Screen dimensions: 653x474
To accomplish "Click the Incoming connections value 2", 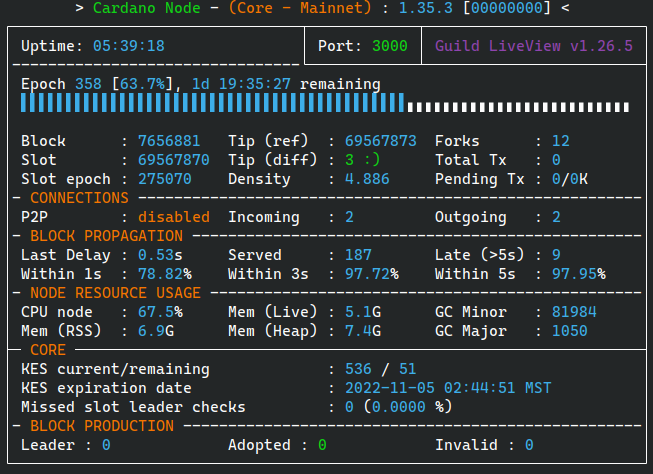I will [349, 217].
